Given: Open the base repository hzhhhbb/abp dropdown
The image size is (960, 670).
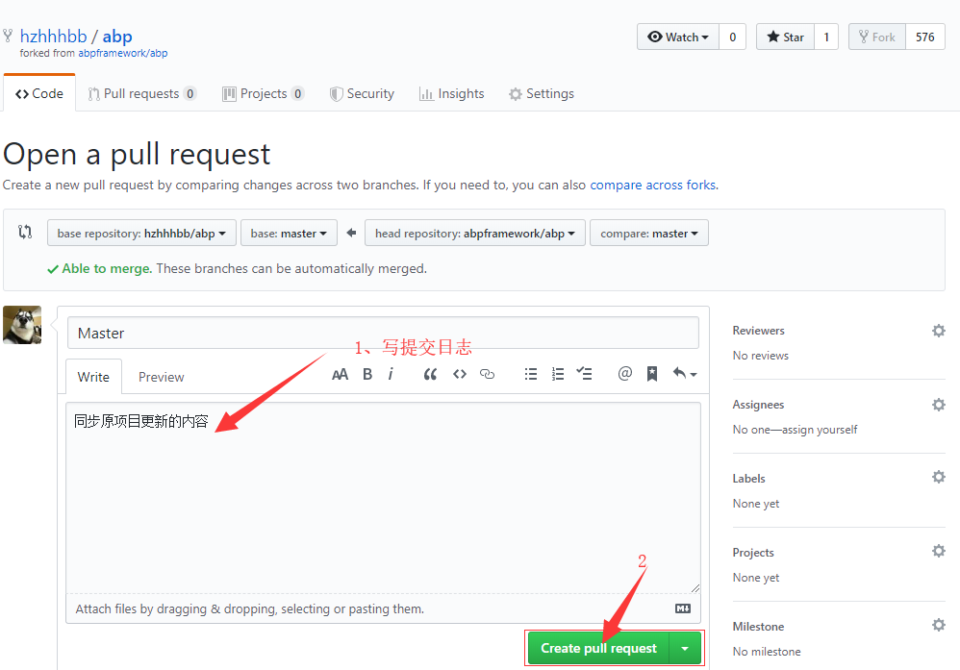Looking at the screenshot, I should click(x=141, y=233).
